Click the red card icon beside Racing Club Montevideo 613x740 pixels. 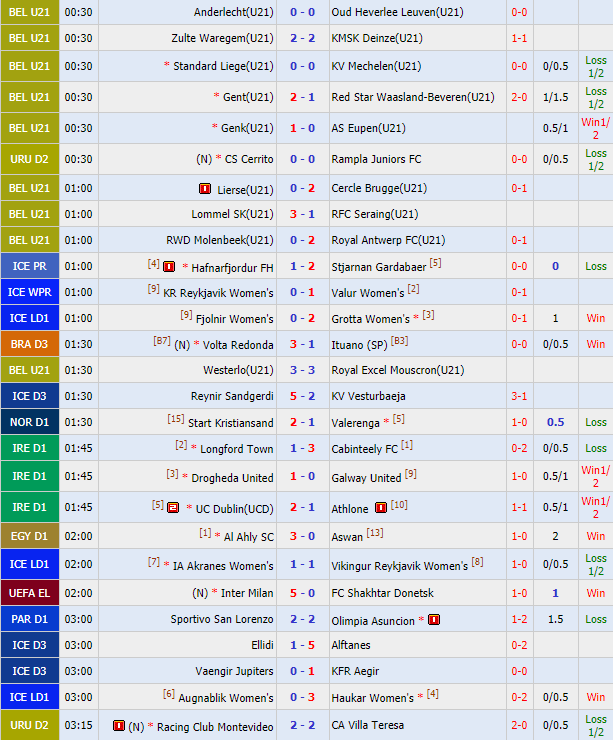point(119,725)
